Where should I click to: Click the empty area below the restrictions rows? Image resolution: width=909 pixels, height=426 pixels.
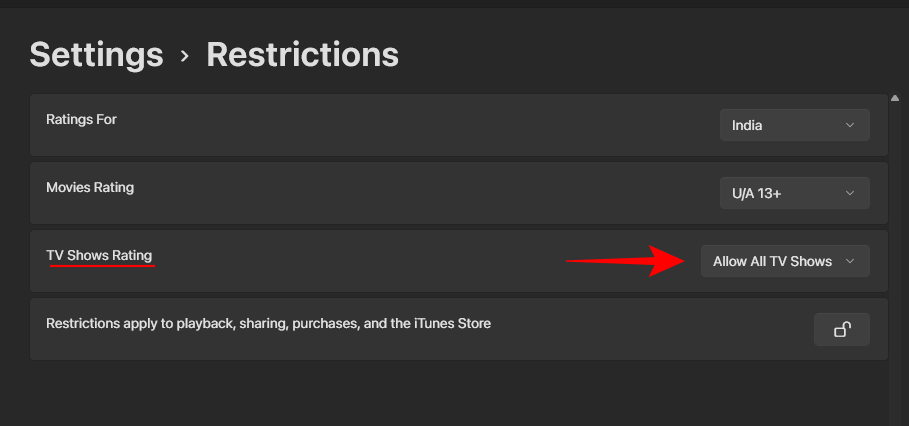(450, 395)
